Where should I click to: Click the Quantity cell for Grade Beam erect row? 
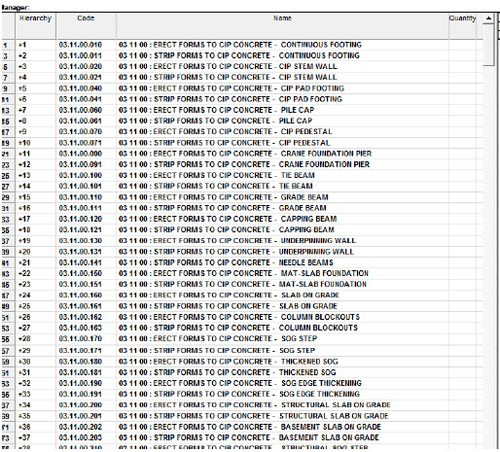tap(462, 197)
